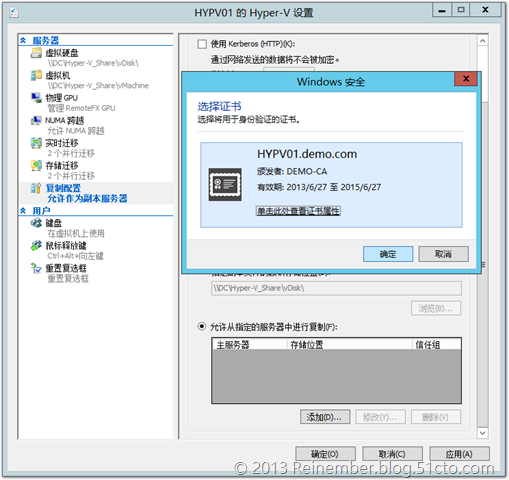
Task: Click the 虚拟机 icon in the server list
Action: (x=36, y=75)
